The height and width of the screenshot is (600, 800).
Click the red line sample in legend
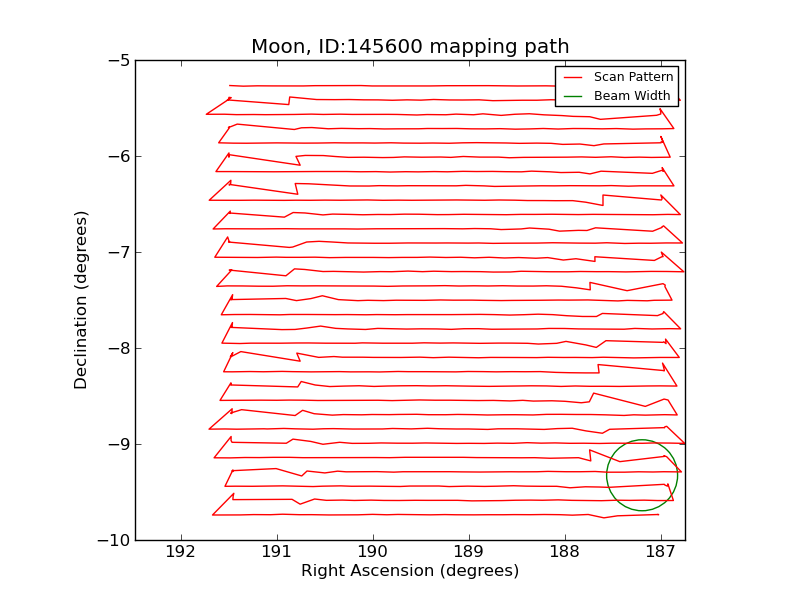(x=574, y=77)
